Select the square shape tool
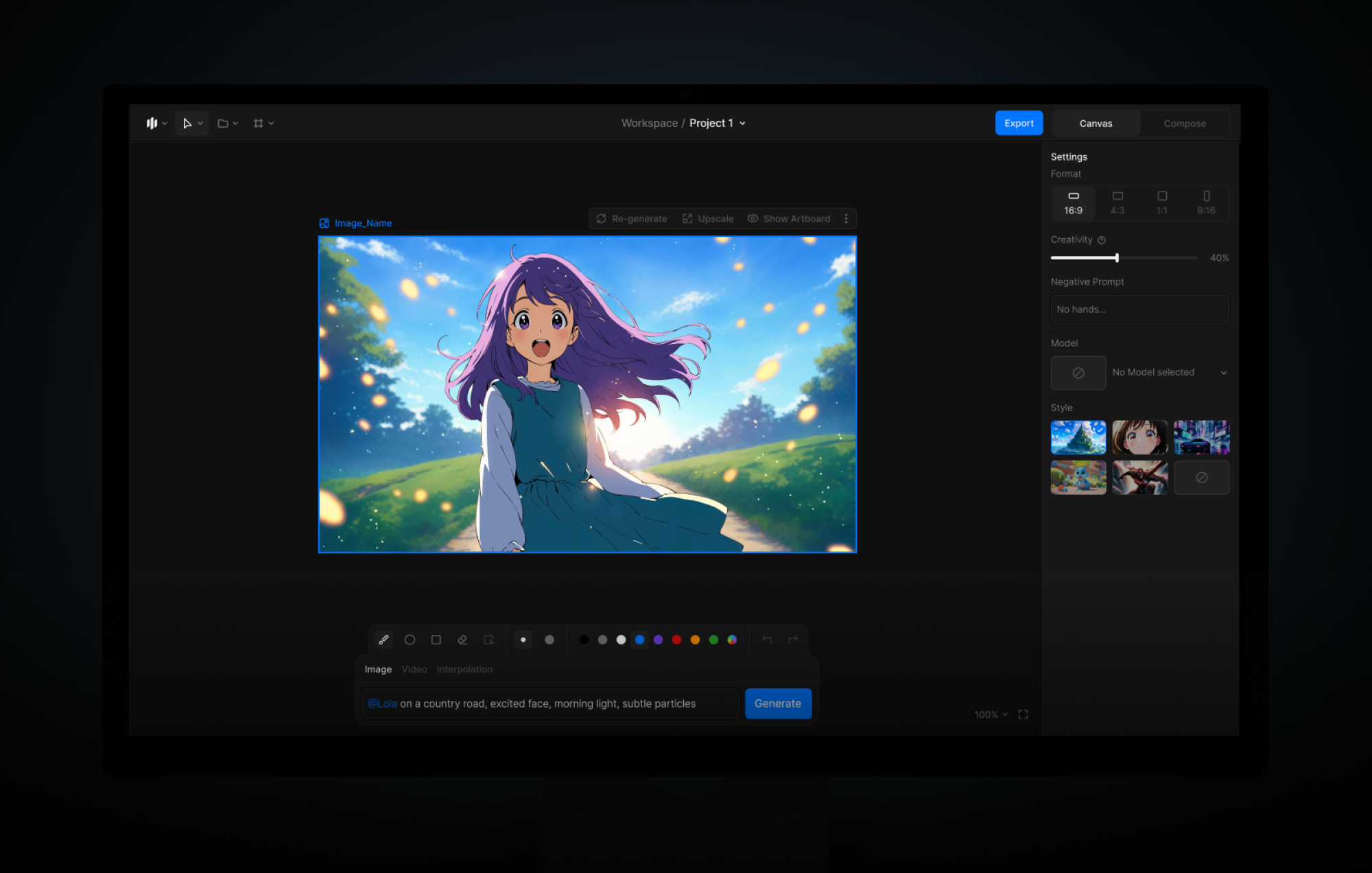 pos(436,640)
